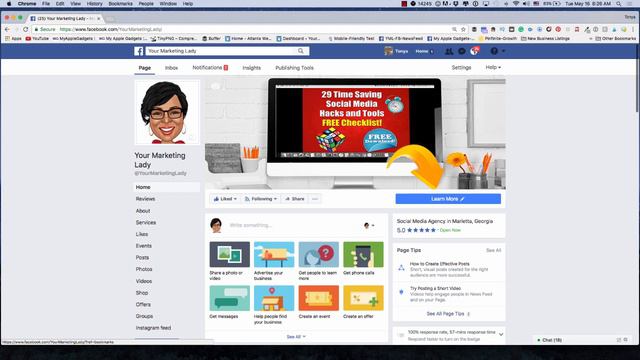Click the Get people to learn more tile

[x=318, y=261]
